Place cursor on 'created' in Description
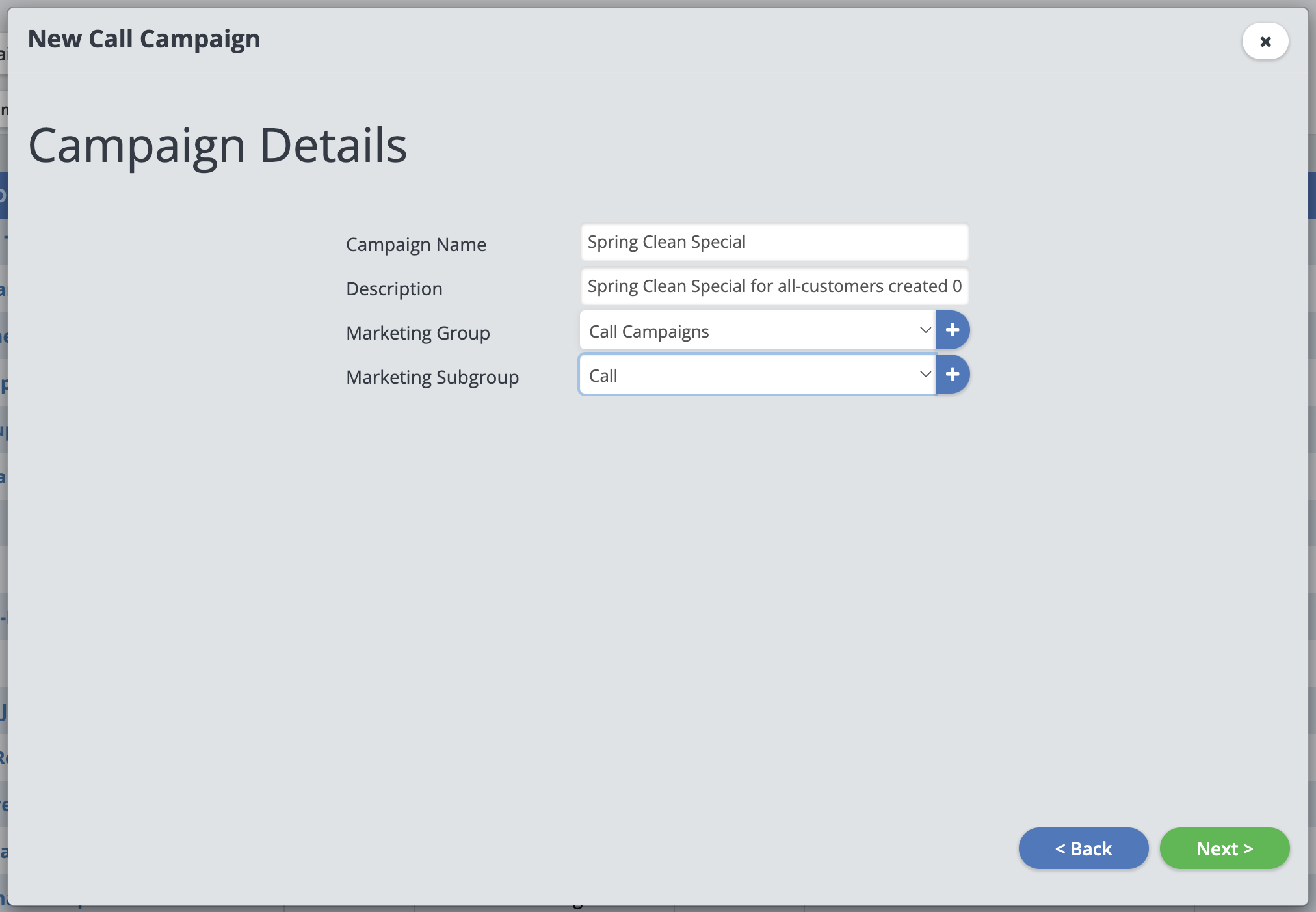Screen dimensions: 1316x912 pyautogui.click(x=917, y=286)
